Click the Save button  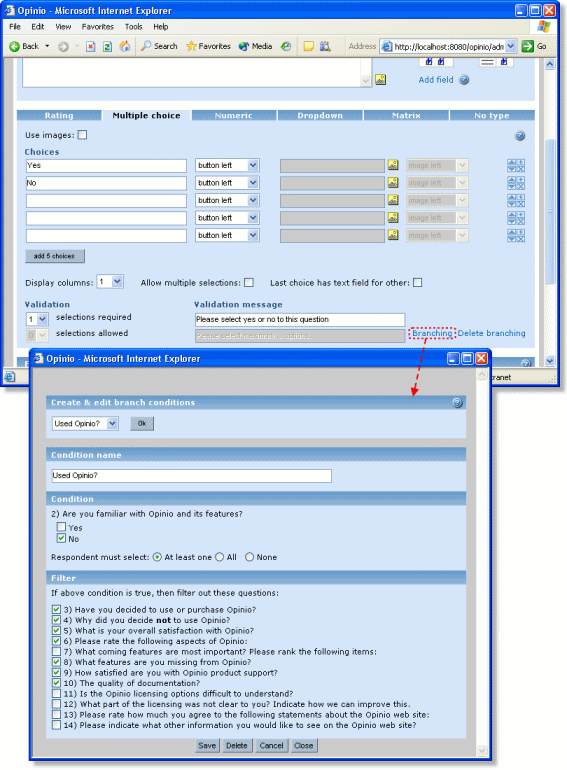tap(207, 745)
